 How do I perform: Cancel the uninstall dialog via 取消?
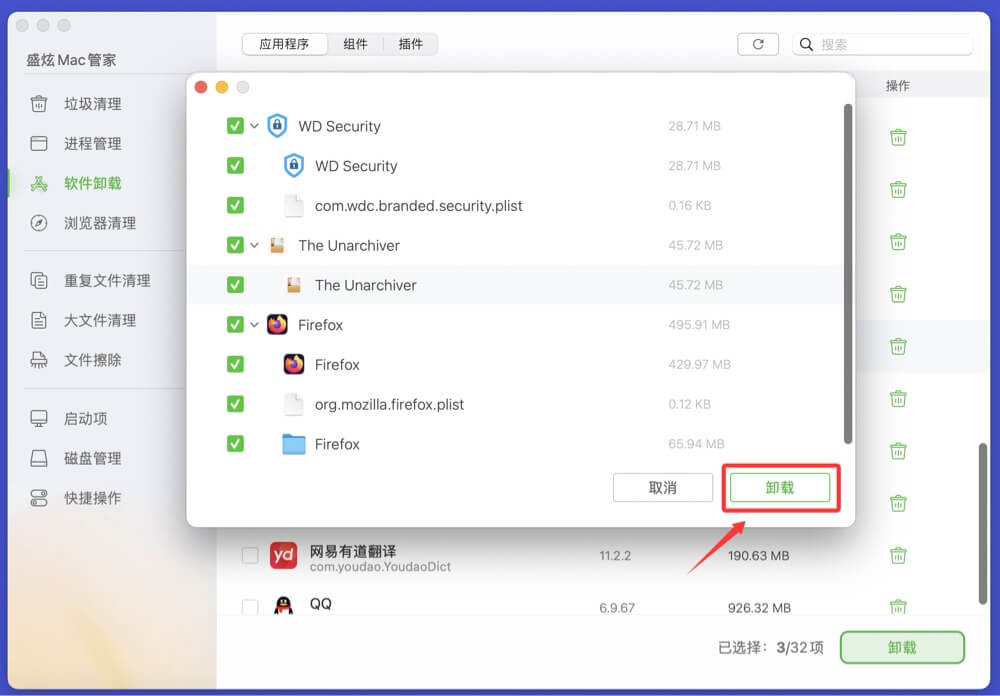663,488
